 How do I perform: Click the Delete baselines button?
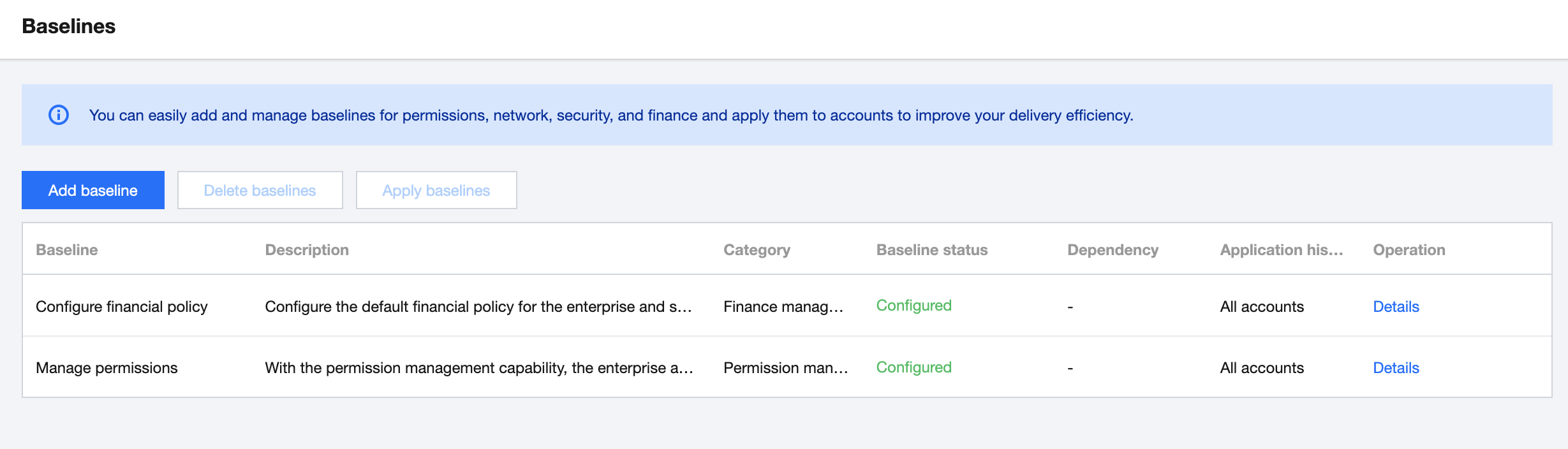coord(260,190)
